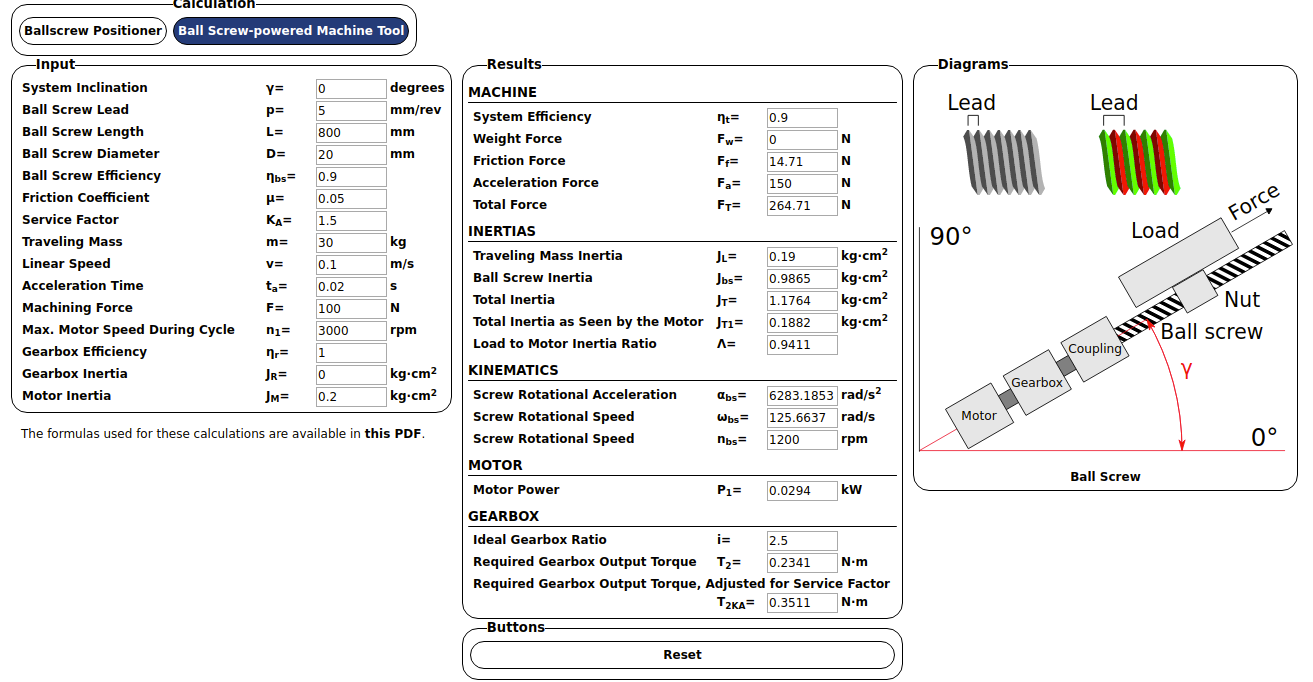Image resolution: width=1313 pixels, height=682 pixels.
Task: Select Screw Rotational Speed rpm result
Action: [x=802, y=440]
